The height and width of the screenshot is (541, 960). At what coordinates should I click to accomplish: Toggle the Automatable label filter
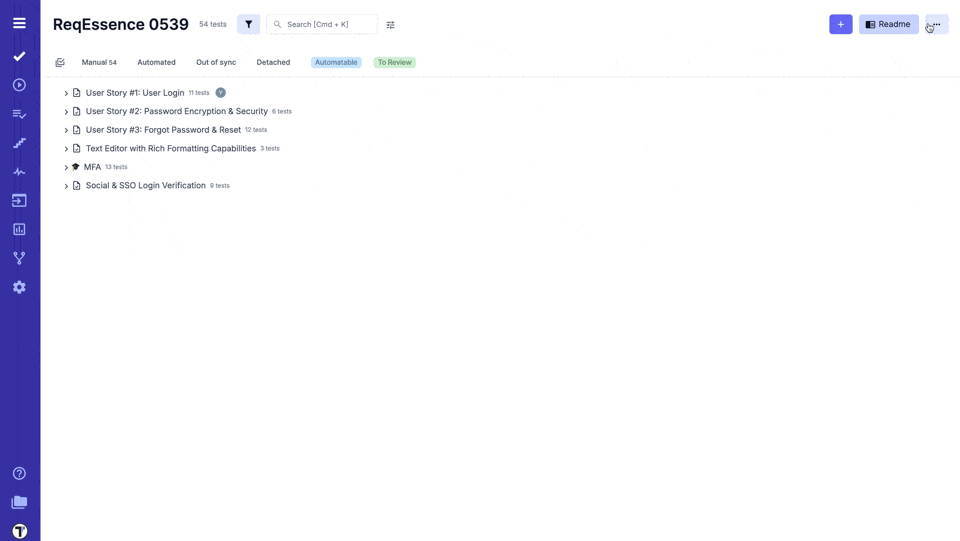pyautogui.click(x=336, y=62)
